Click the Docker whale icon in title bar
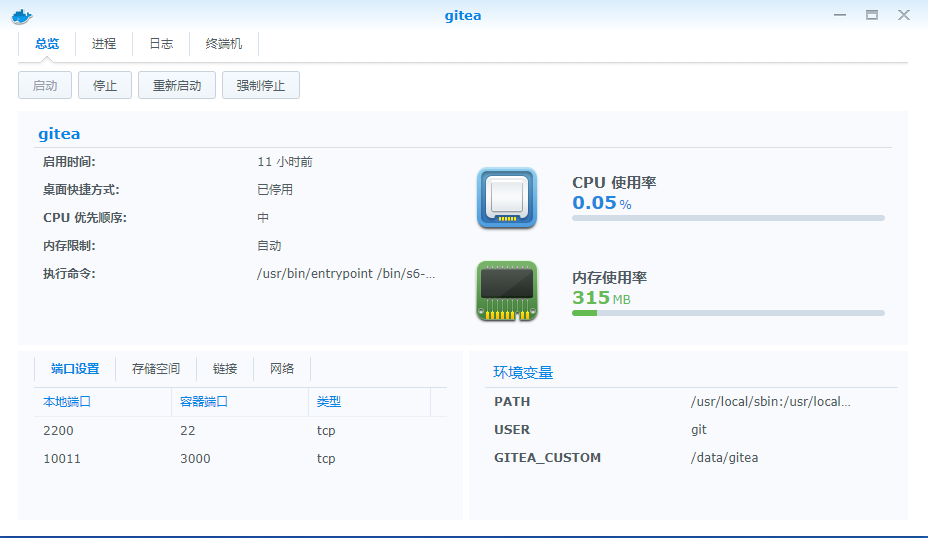The width and height of the screenshot is (928, 538). (x=20, y=15)
